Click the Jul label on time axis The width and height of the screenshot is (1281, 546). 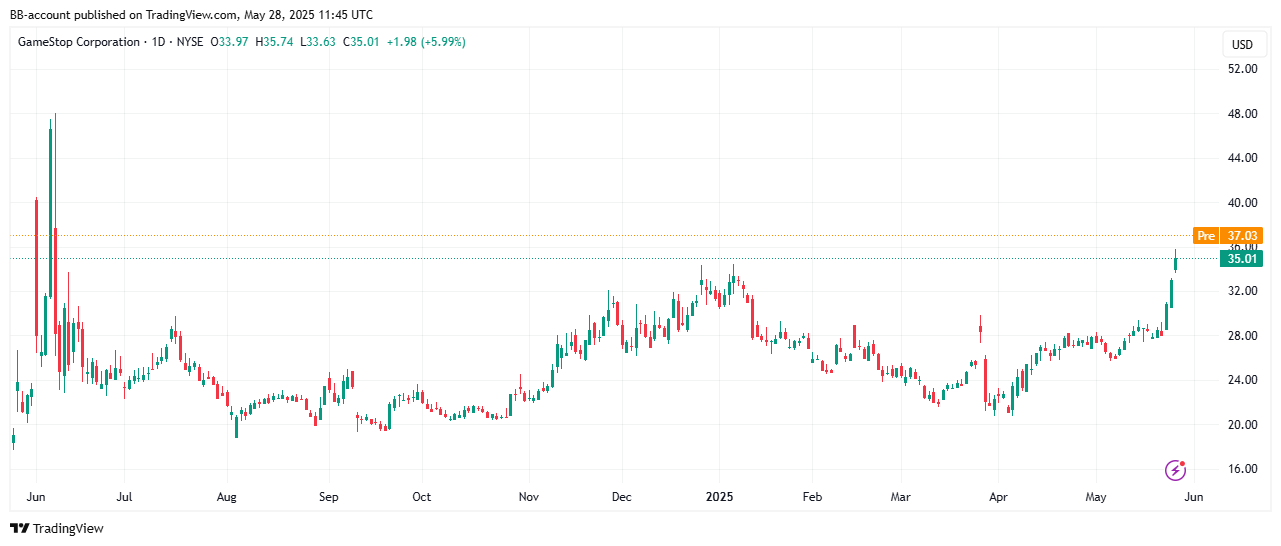click(x=125, y=496)
